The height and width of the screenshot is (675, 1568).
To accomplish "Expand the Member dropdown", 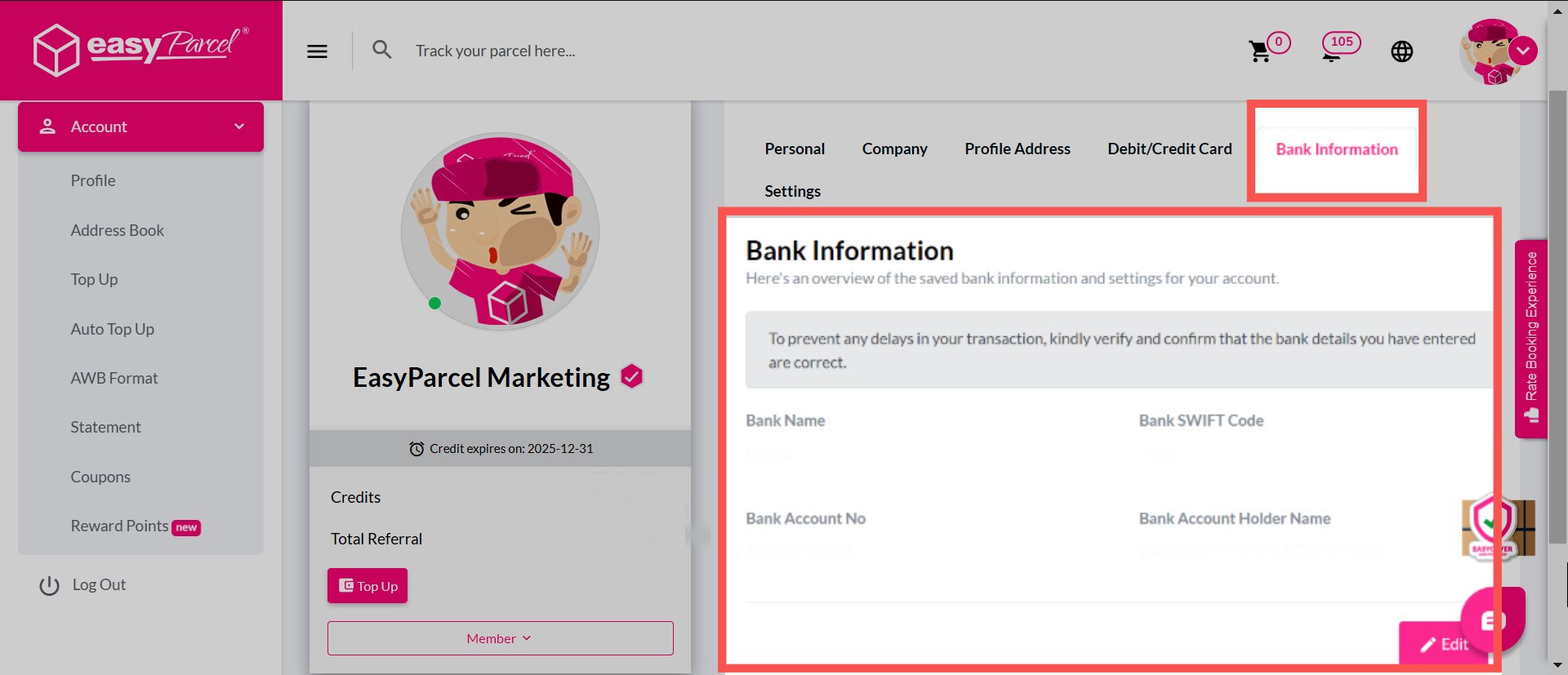I will 501,638.
